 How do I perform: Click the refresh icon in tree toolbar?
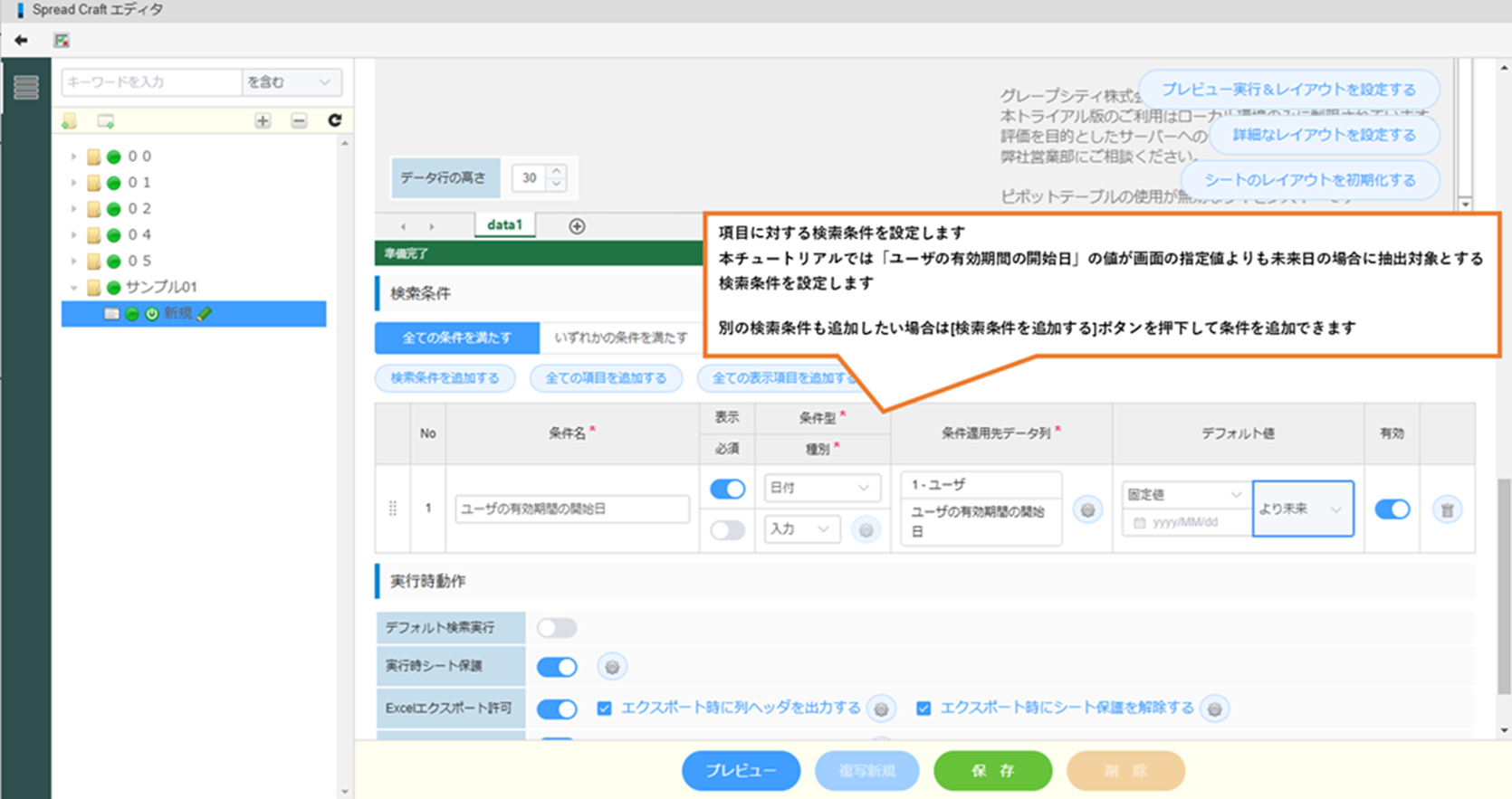(x=334, y=120)
